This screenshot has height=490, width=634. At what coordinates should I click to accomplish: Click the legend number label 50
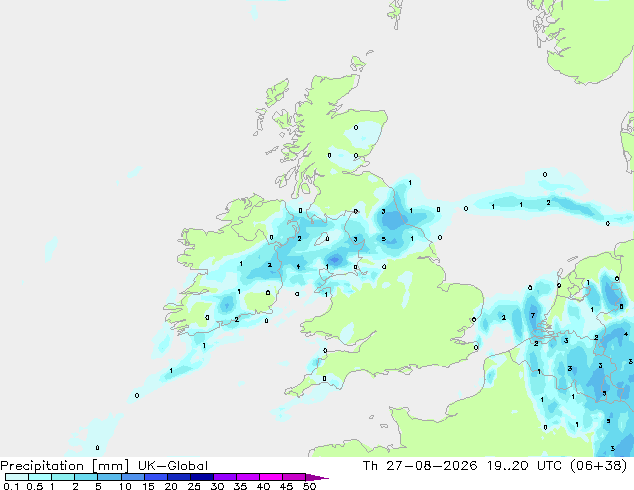pyautogui.click(x=309, y=486)
